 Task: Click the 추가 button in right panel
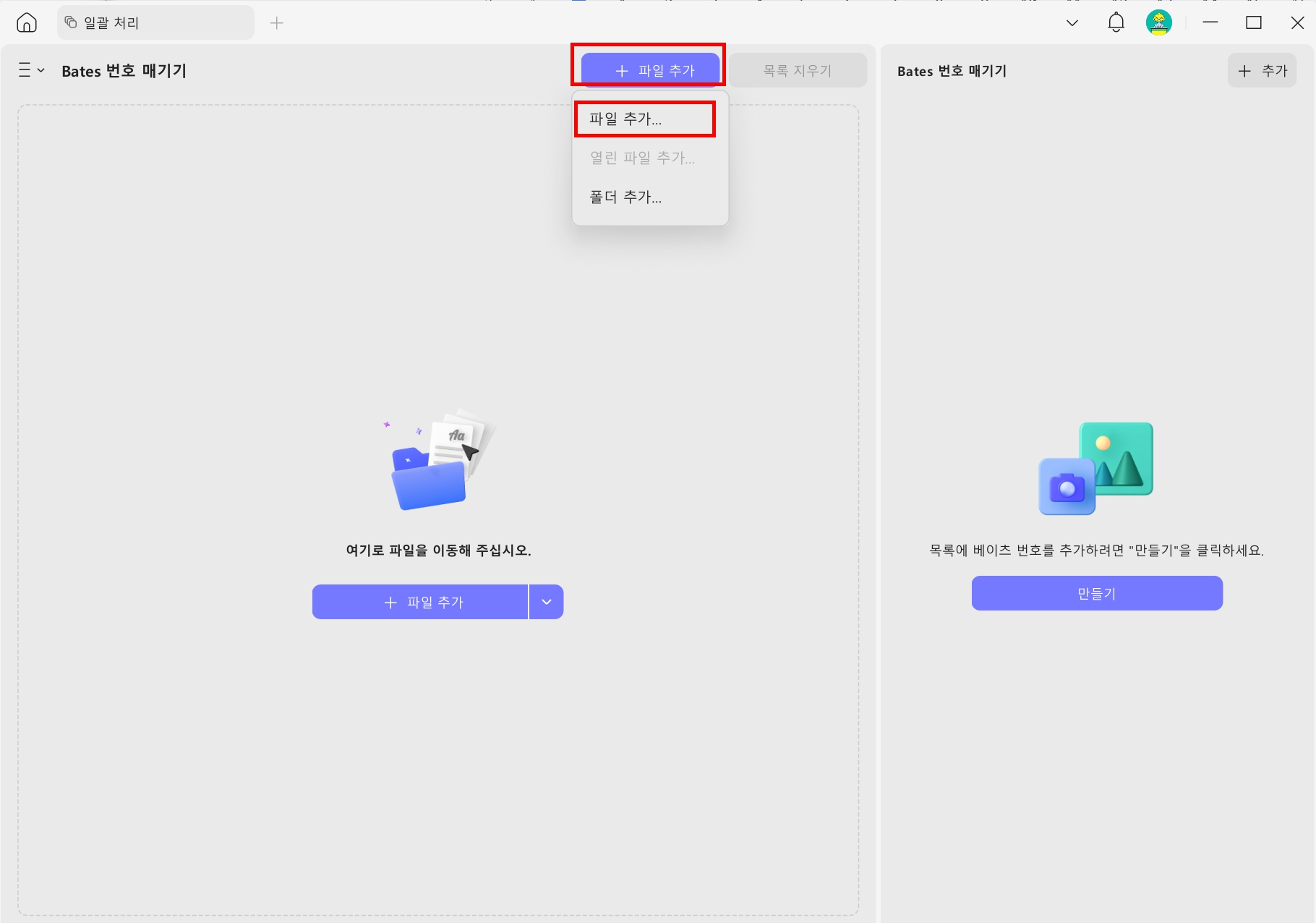(x=1262, y=70)
